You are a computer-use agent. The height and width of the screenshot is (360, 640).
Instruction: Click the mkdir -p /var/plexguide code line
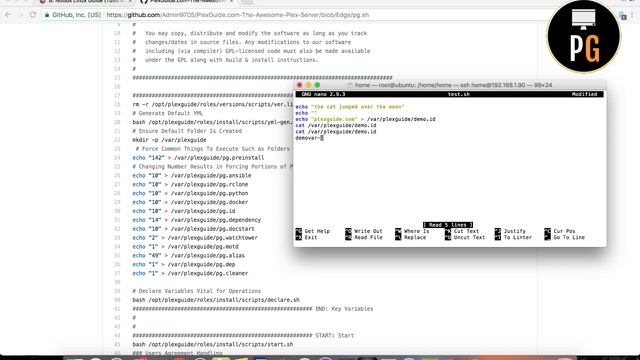coord(169,140)
